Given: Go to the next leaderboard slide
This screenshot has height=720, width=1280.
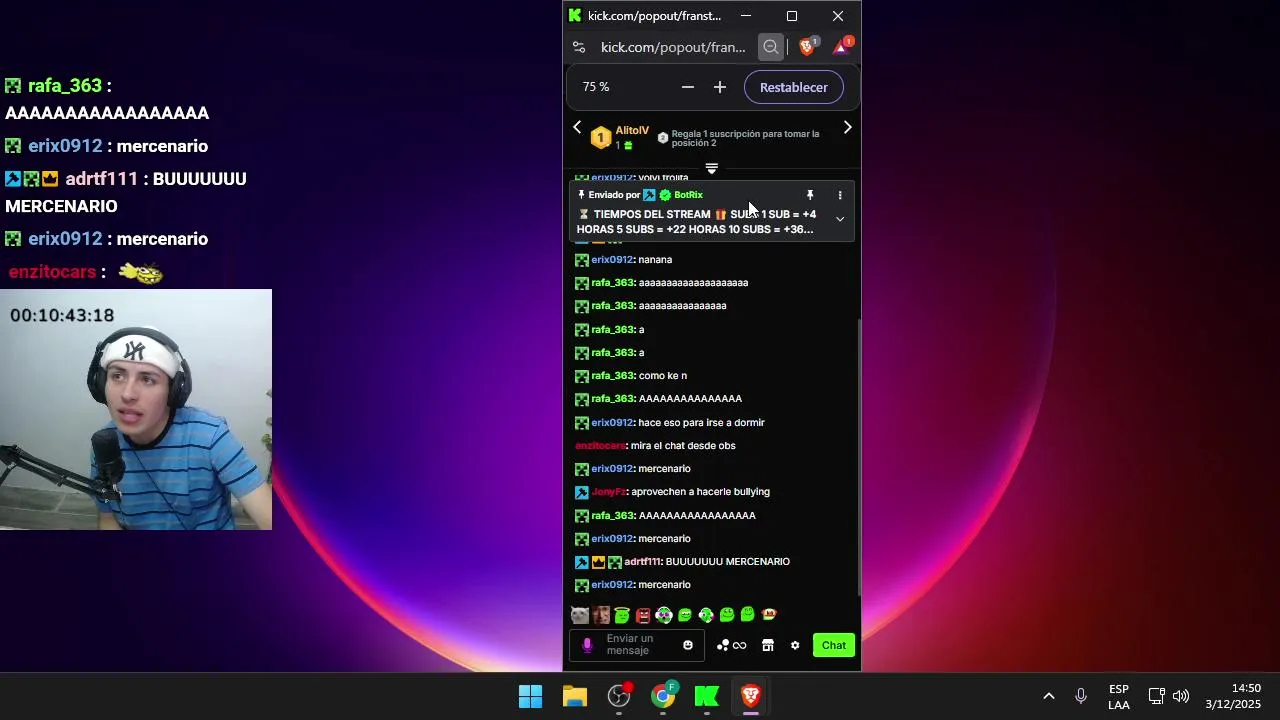Looking at the screenshot, I should (847, 127).
